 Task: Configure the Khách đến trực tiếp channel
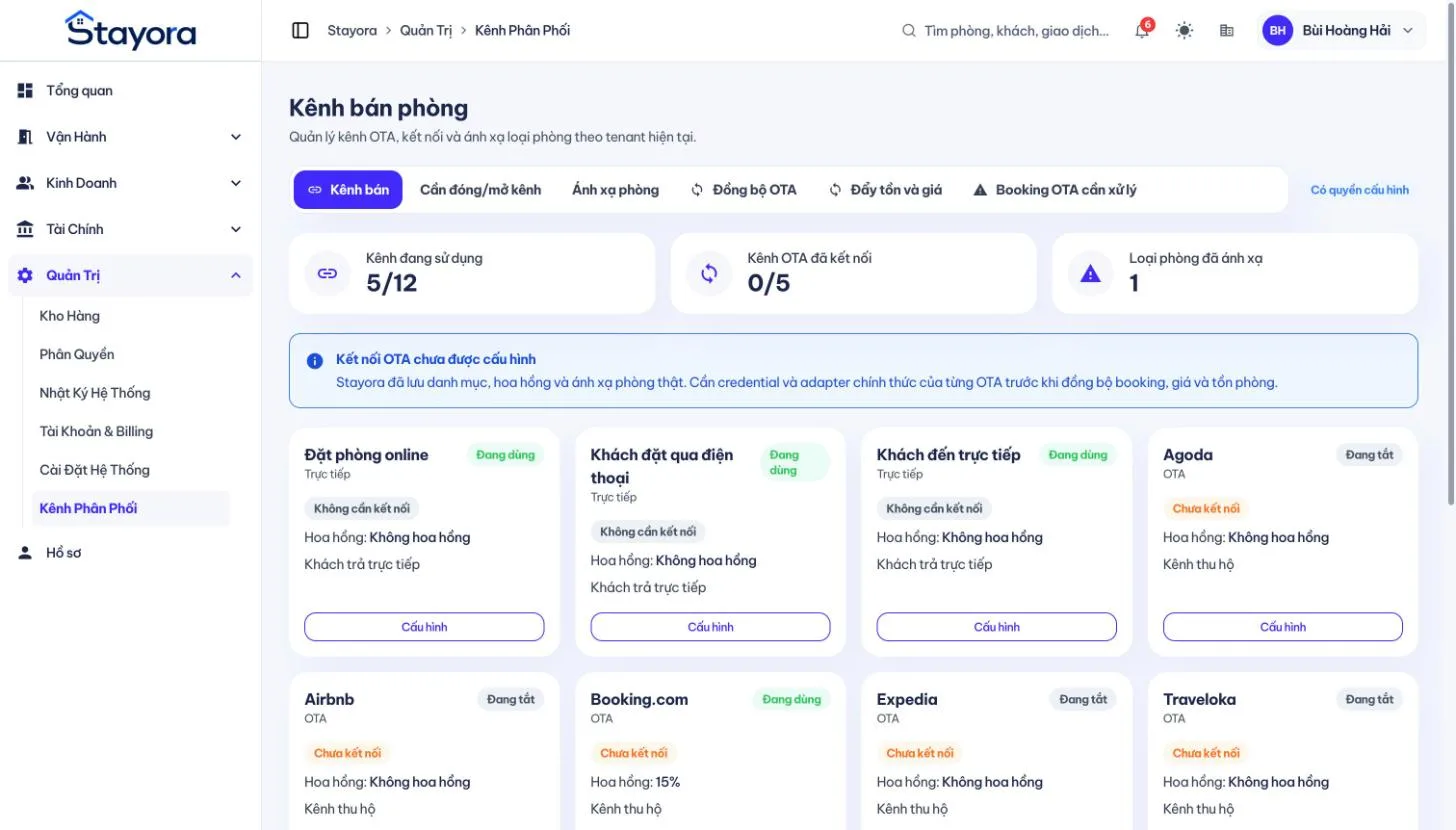tap(997, 627)
